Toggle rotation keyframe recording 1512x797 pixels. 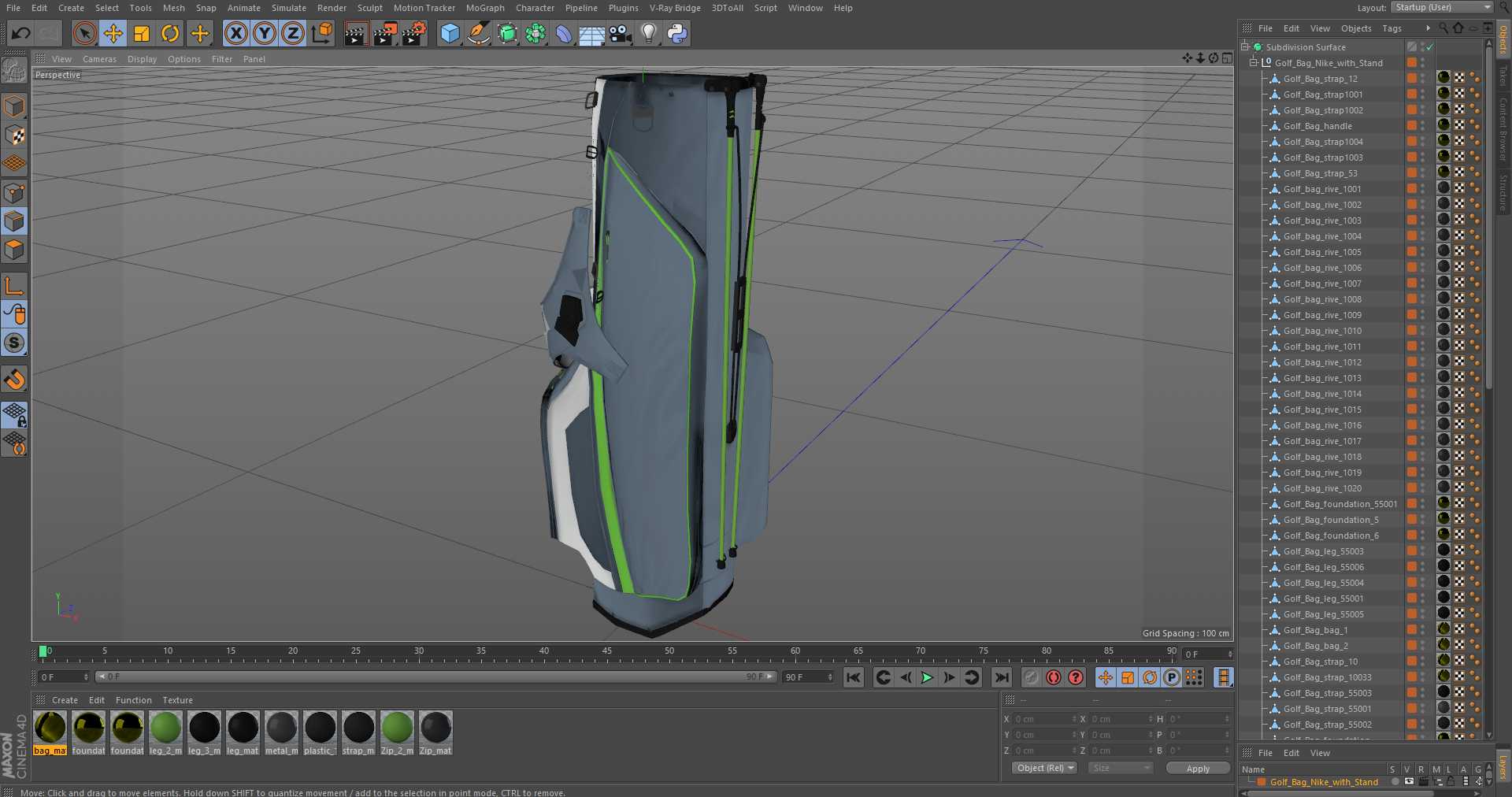pos(1150,677)
